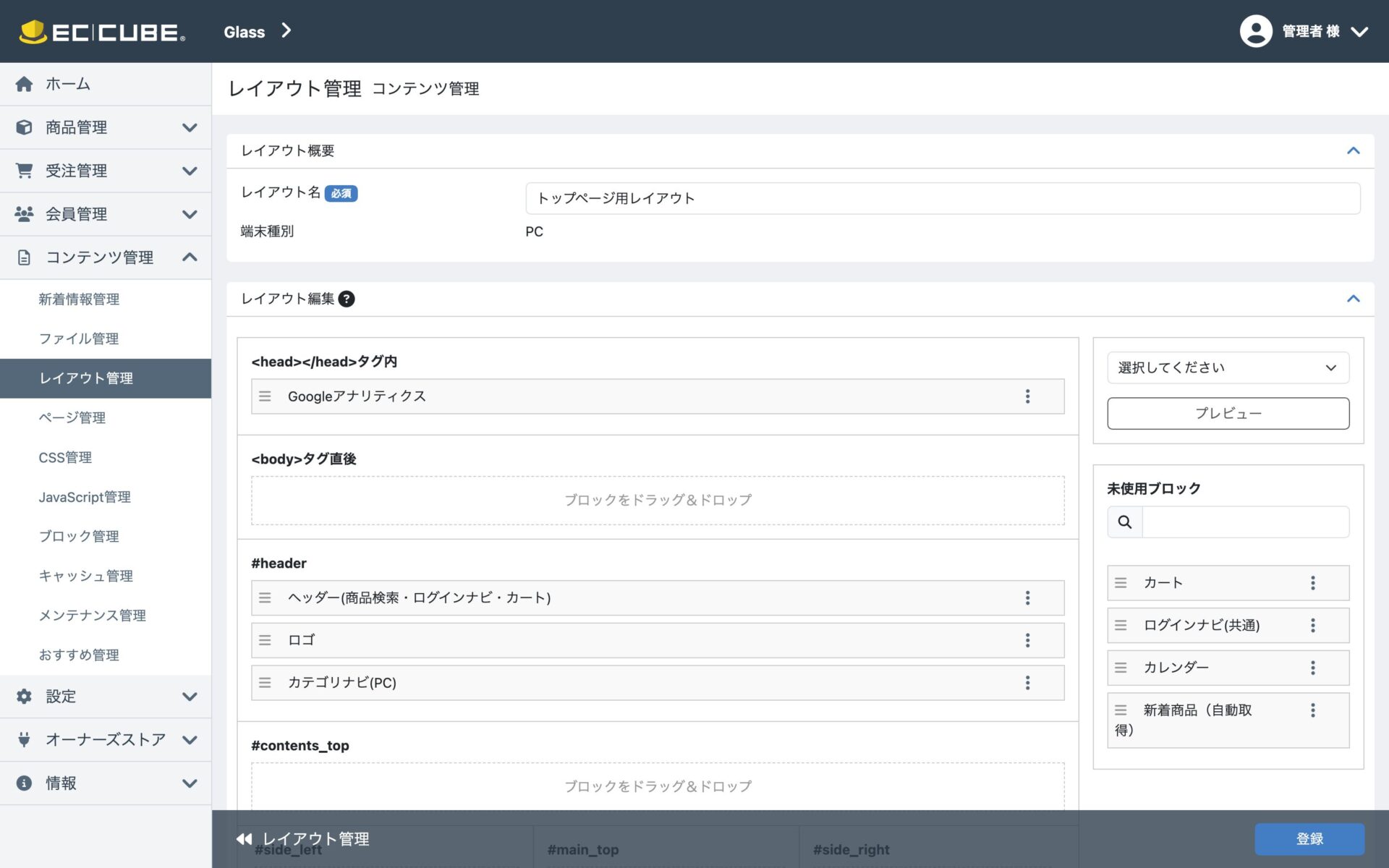This screenshot has width=1389, height=868.
Task: Open 新着情報管理 in sidebar
Action: tap(79, 299)
